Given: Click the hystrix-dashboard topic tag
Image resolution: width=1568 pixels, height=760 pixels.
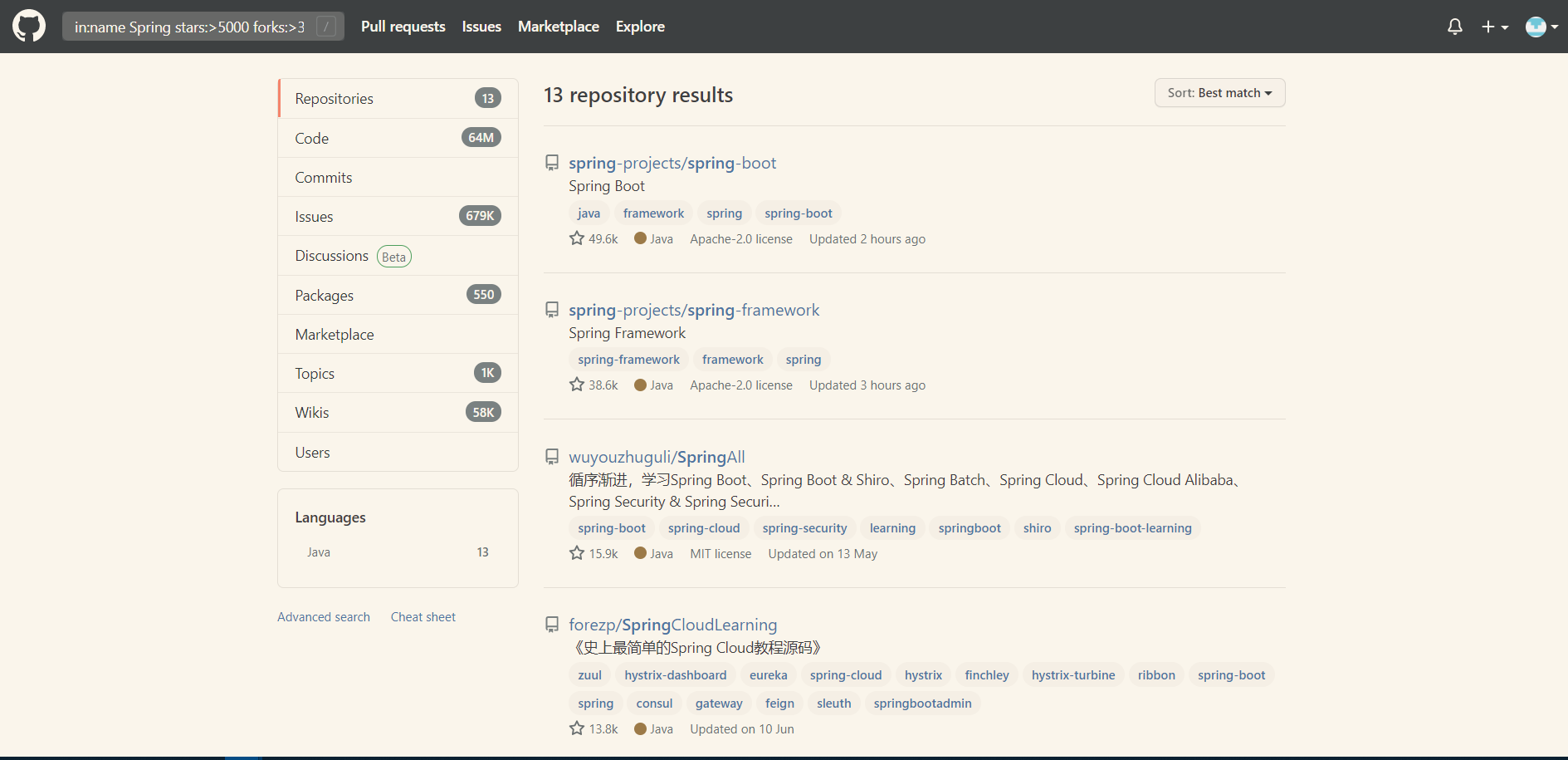Looking at the screenshot, I should [676, 675].
